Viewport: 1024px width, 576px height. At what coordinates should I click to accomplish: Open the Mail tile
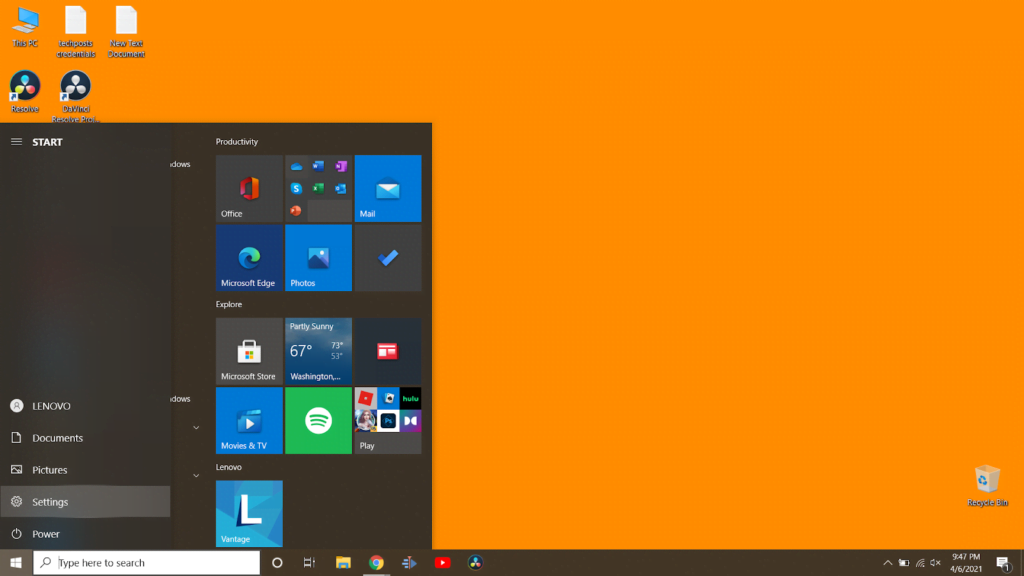pyautogui.click(x=387, y=188)
